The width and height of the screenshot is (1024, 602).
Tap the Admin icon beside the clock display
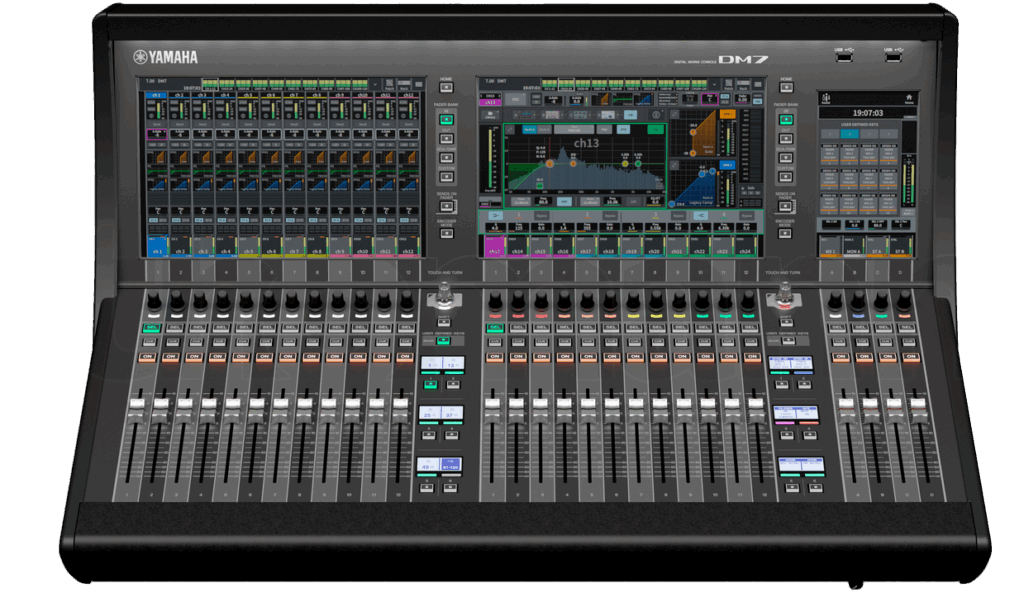point(825,99)
